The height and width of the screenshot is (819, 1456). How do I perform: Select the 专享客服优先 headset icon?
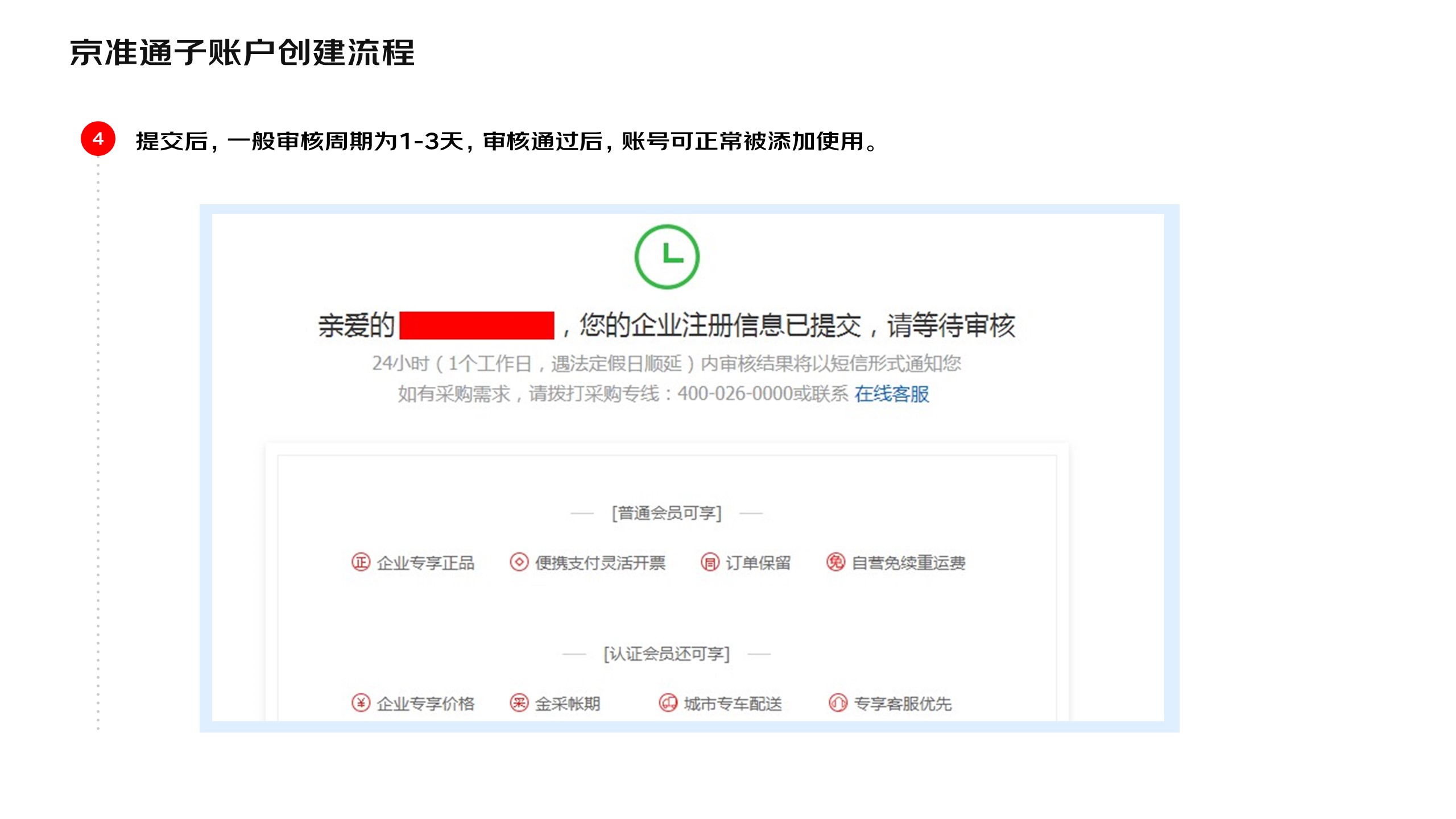[x=838, y=703]
